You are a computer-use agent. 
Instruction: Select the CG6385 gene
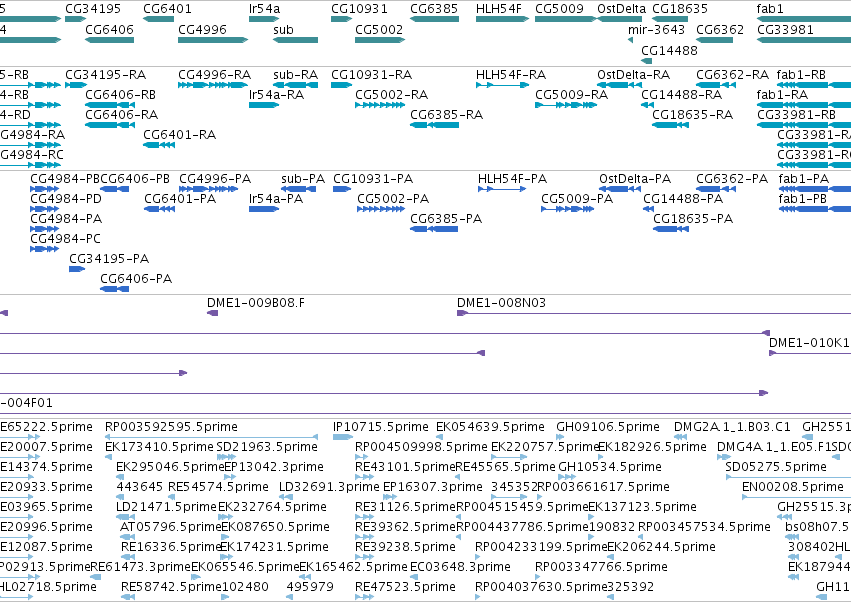click(434, 19)
